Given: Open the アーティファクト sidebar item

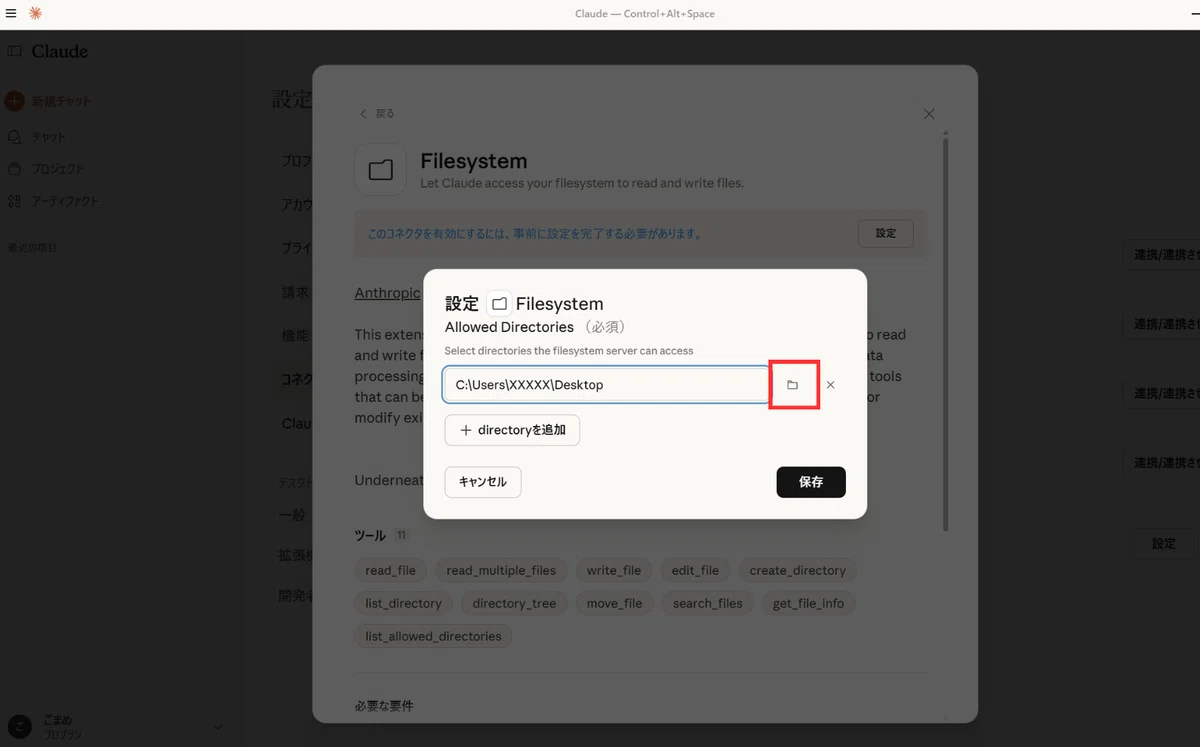Looking at the screenshot, I should [x=53, y=201].
